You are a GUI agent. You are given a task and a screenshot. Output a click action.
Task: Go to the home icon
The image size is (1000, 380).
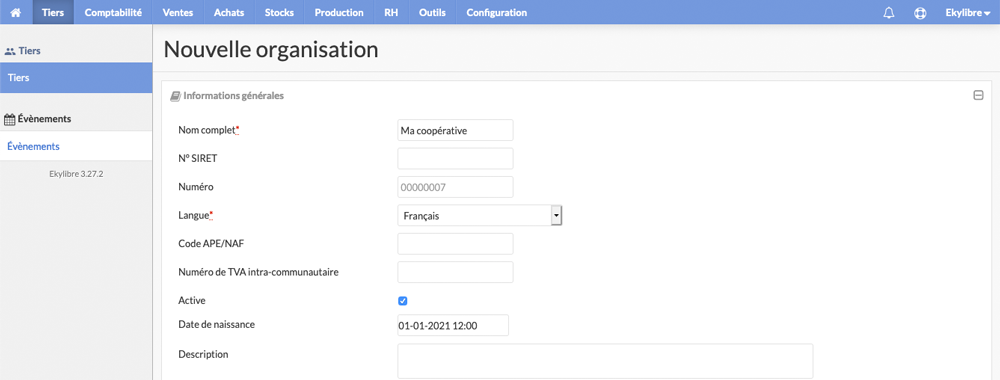click(x=16, y=13)
